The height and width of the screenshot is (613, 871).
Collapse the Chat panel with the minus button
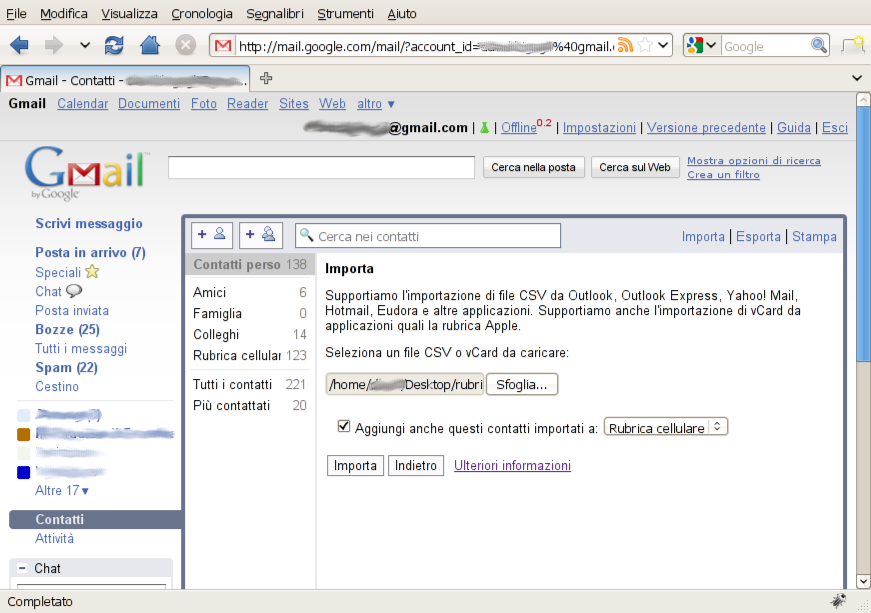tap(22, 568)
